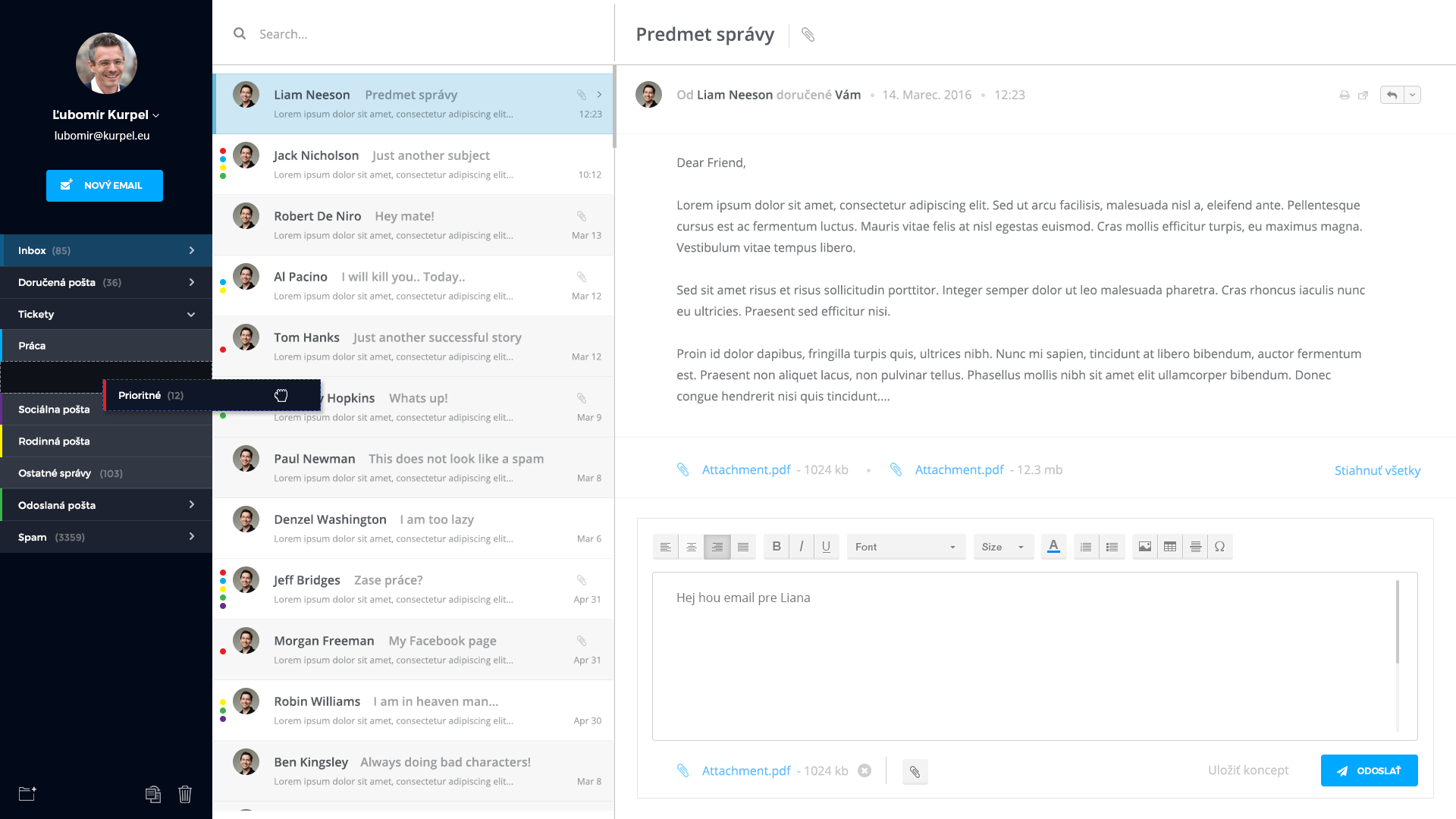
Task: Click the Stiahnuť všetky link
Action: click(1377, 470)
